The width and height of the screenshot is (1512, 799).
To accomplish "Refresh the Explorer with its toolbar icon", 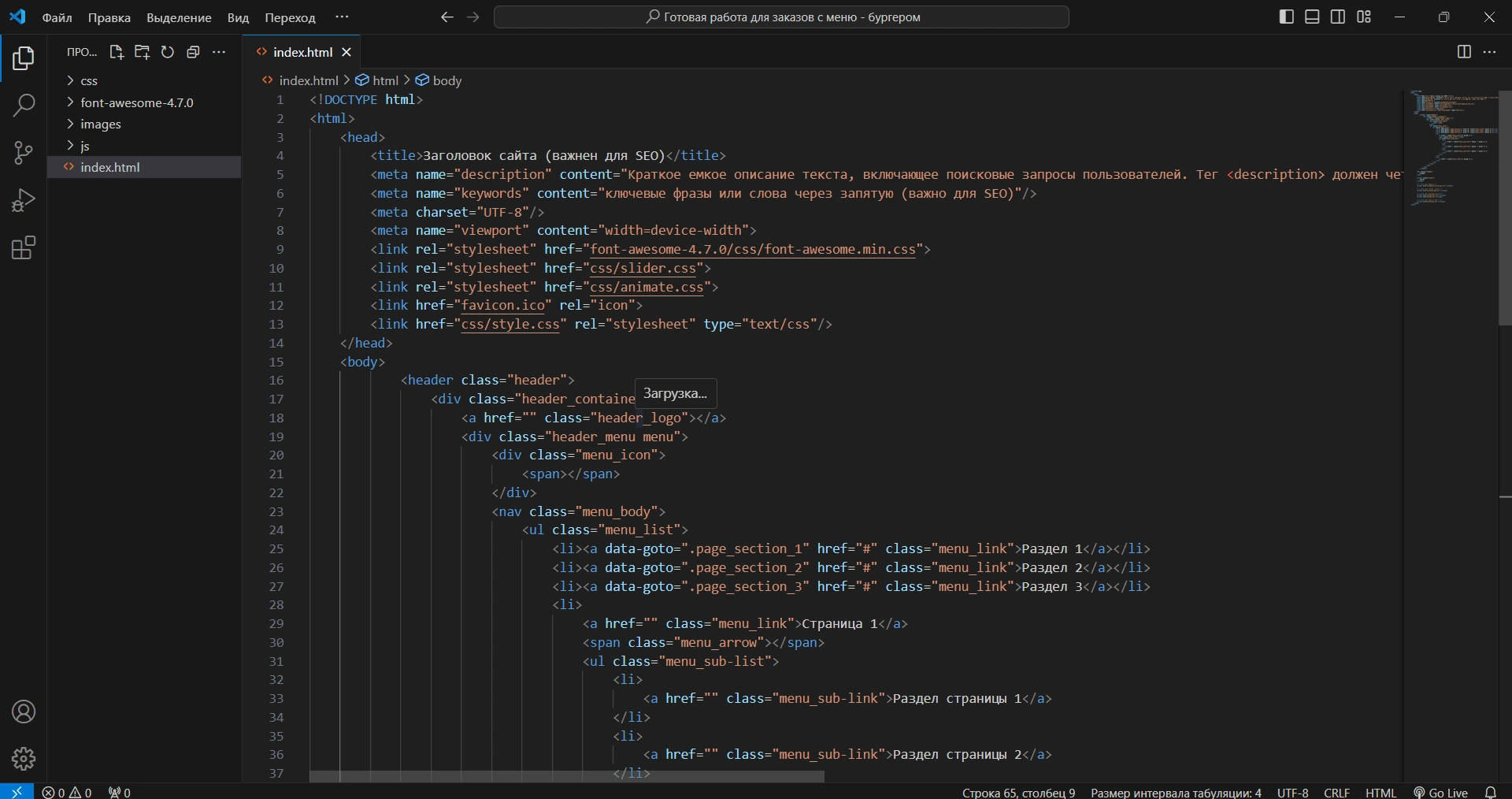I will [x=167, y=52].
